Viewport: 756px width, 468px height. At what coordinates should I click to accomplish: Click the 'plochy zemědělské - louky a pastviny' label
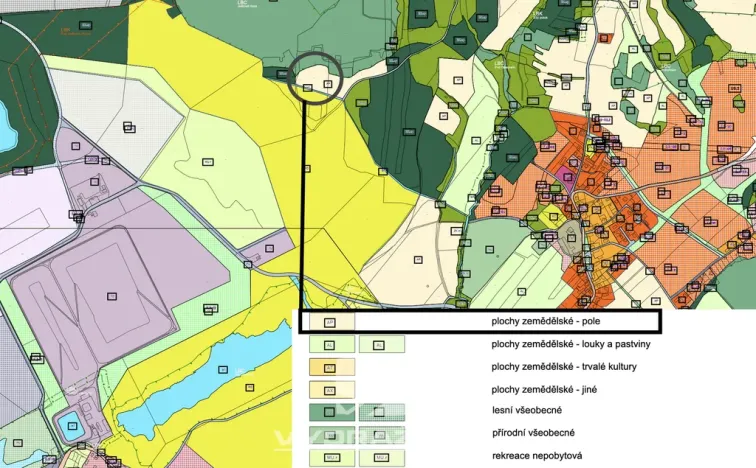coord(571,344)
